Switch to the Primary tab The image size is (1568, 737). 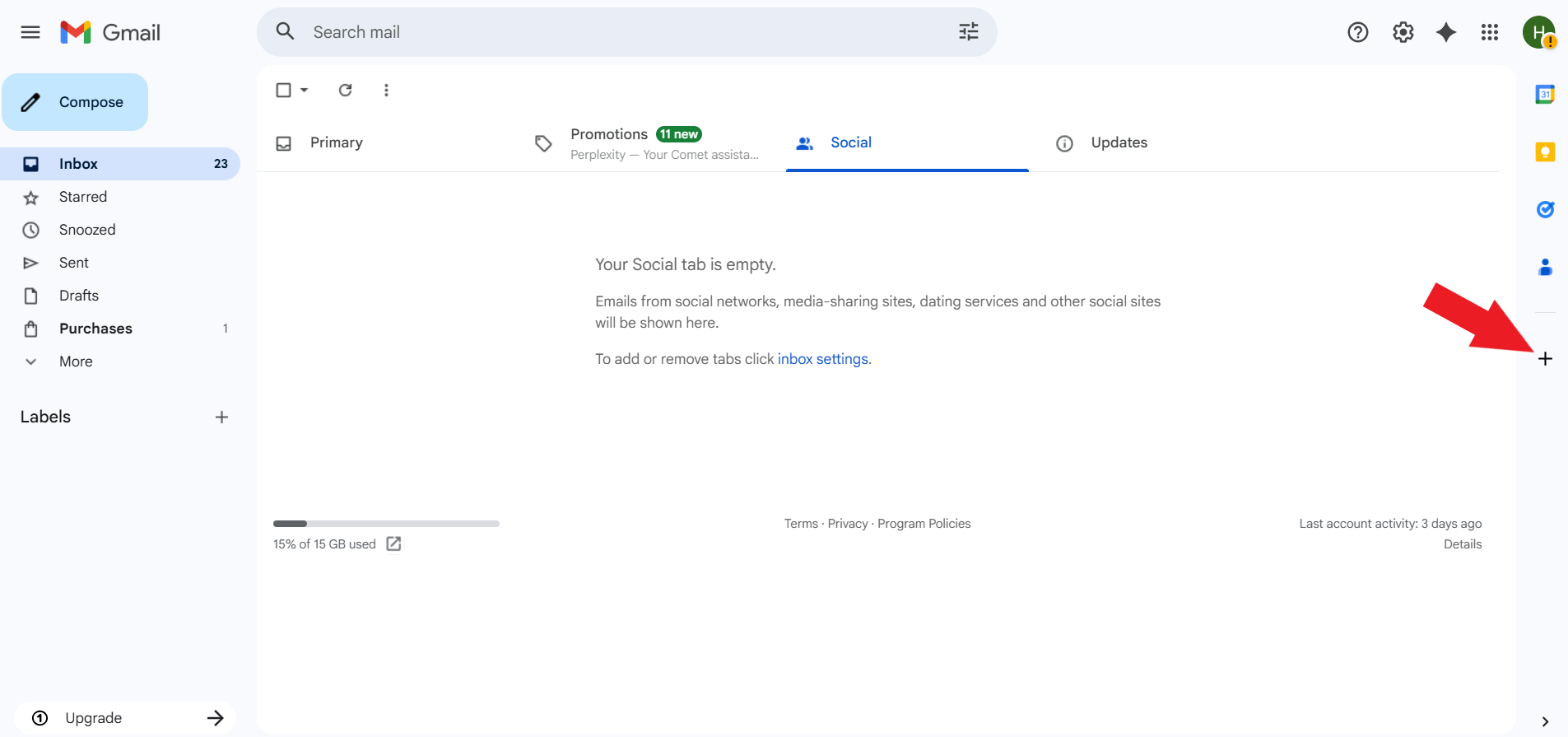[387, 143]
